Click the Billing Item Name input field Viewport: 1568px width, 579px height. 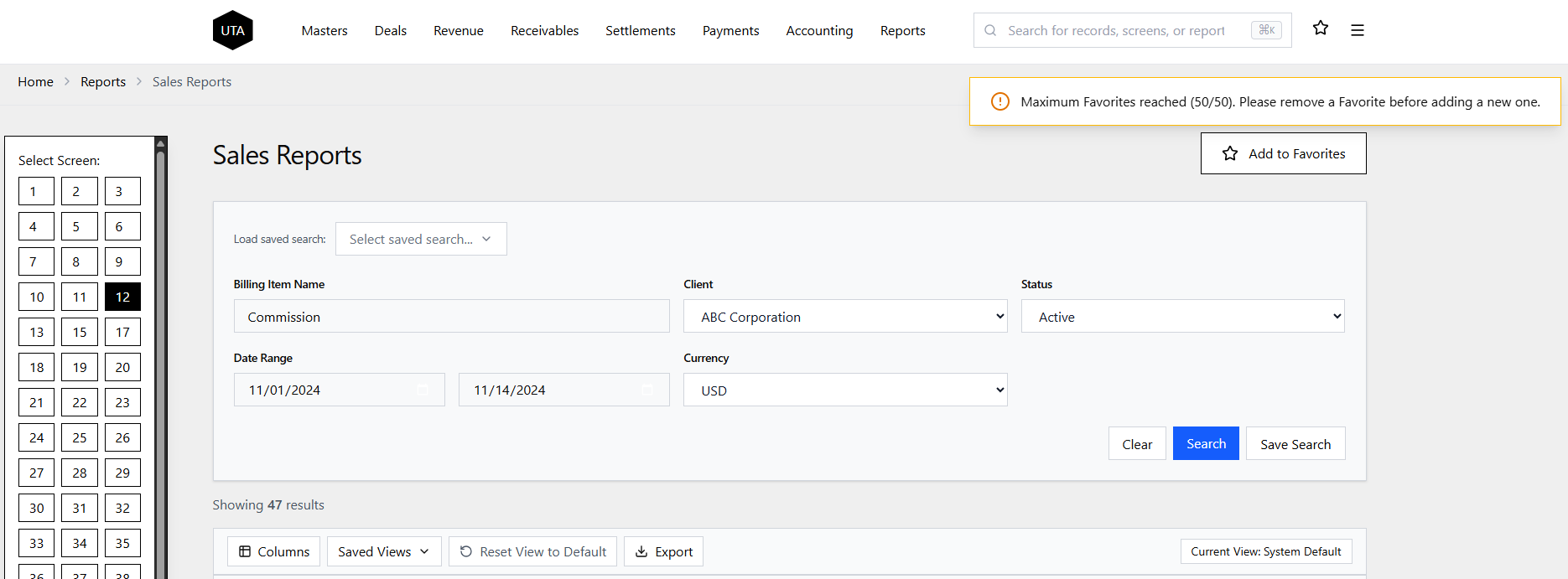(x=451, y=317)
